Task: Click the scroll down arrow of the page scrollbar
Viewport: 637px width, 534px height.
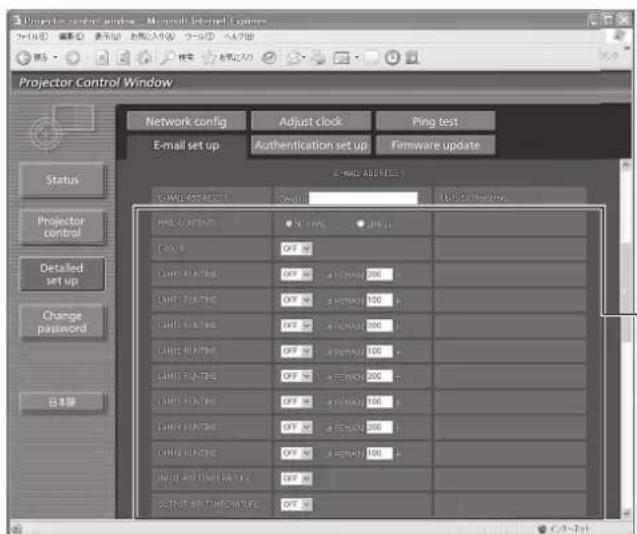Action: pos(626,513)
